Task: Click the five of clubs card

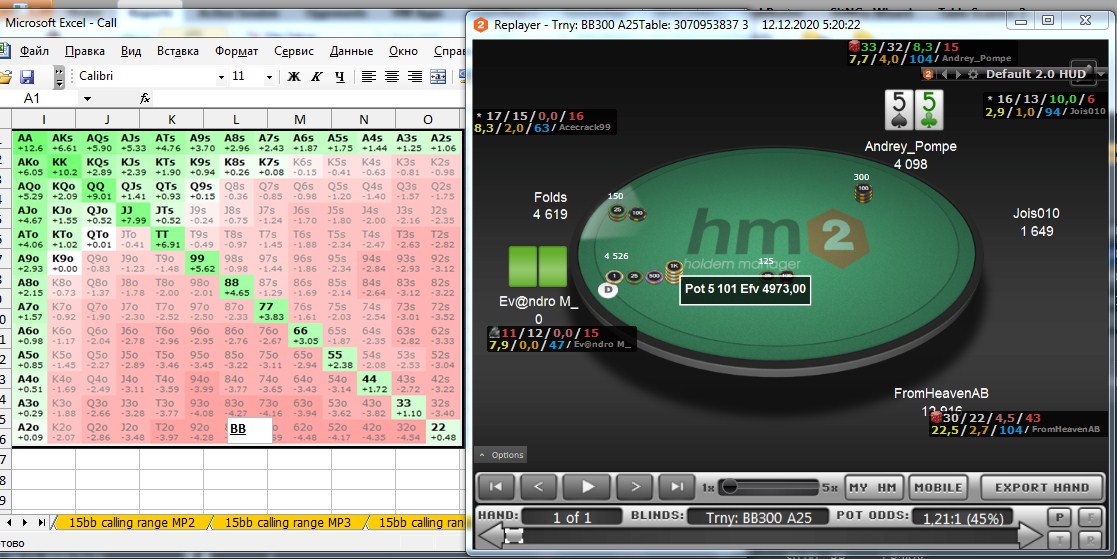Action: click(929, 110)
